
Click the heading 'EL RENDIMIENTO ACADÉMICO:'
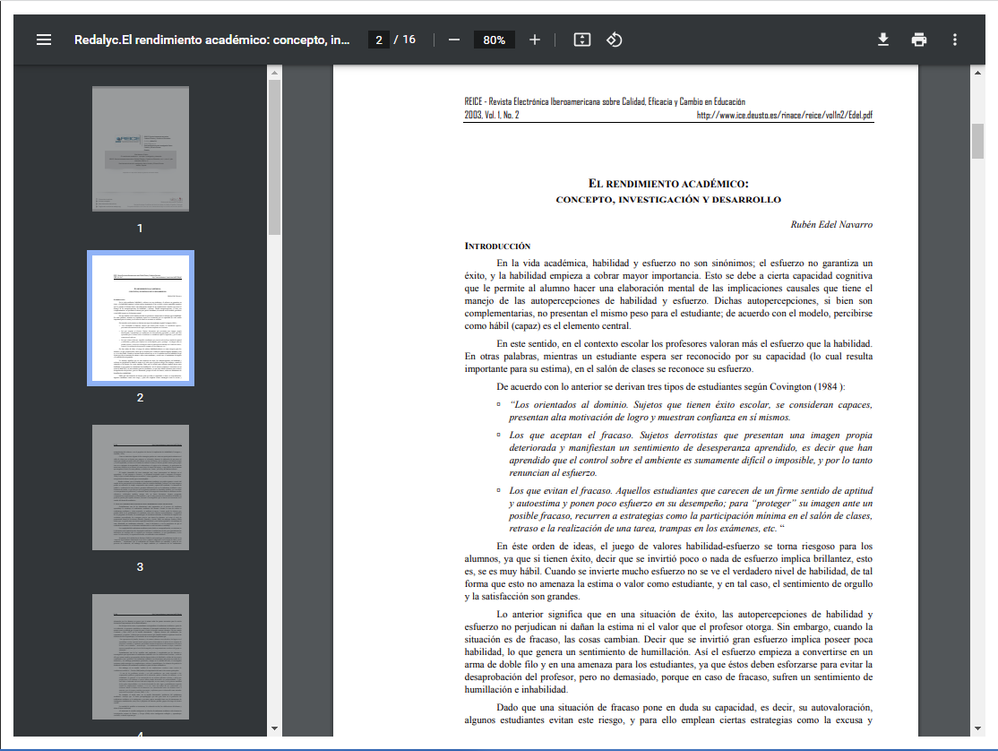click(668, 184)
